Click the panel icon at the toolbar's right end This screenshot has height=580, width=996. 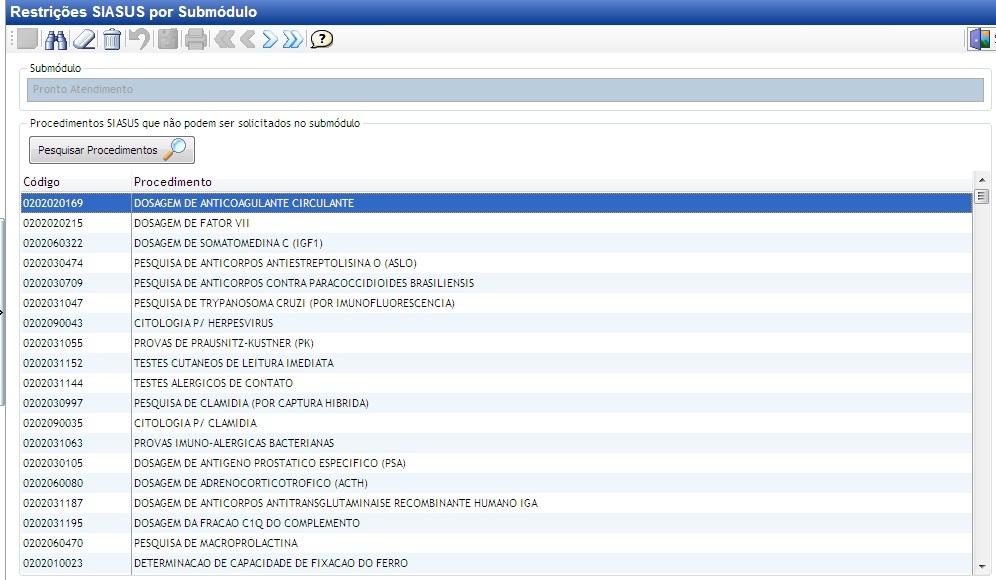pyautogui.click(x=979, y=39)
